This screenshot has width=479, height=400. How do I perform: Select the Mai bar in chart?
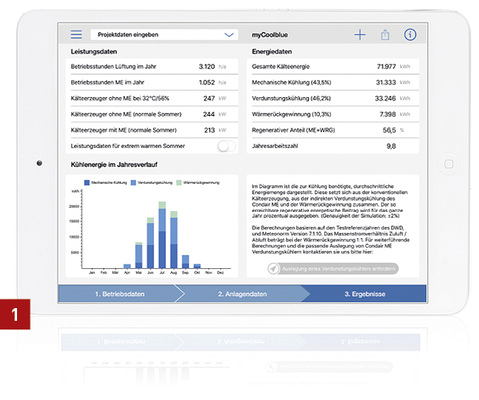(139, 255)
